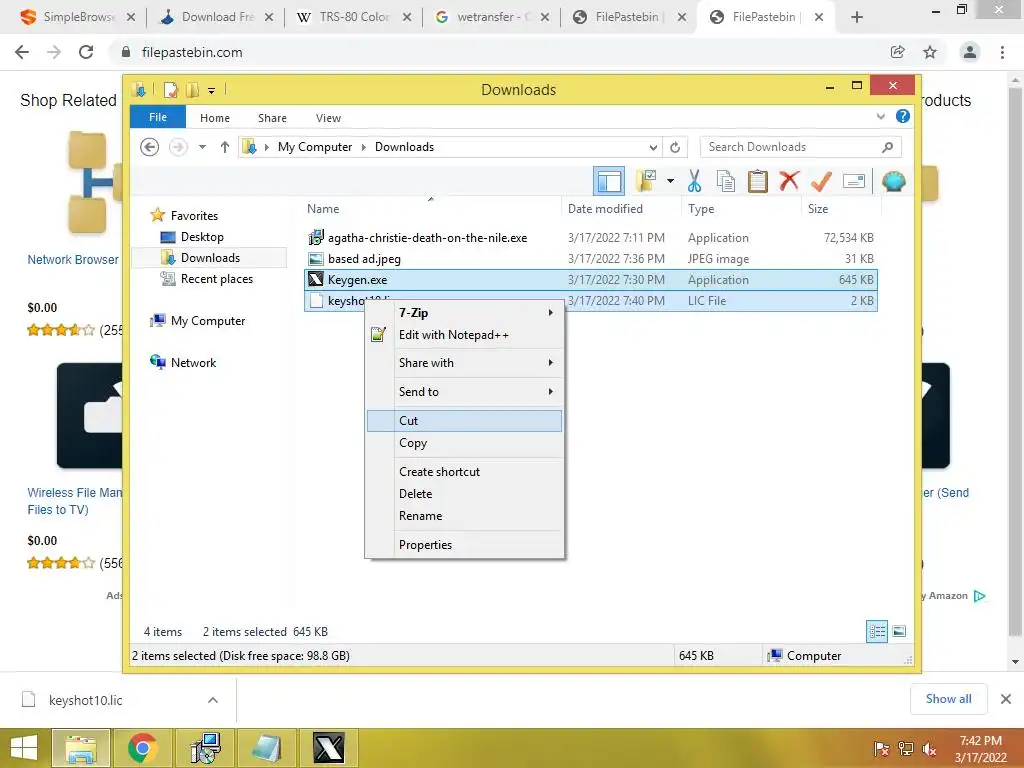Open the recent locations dropdown arrow
The width and height of the screenshot is (1024, 768).
click(202, 147)
